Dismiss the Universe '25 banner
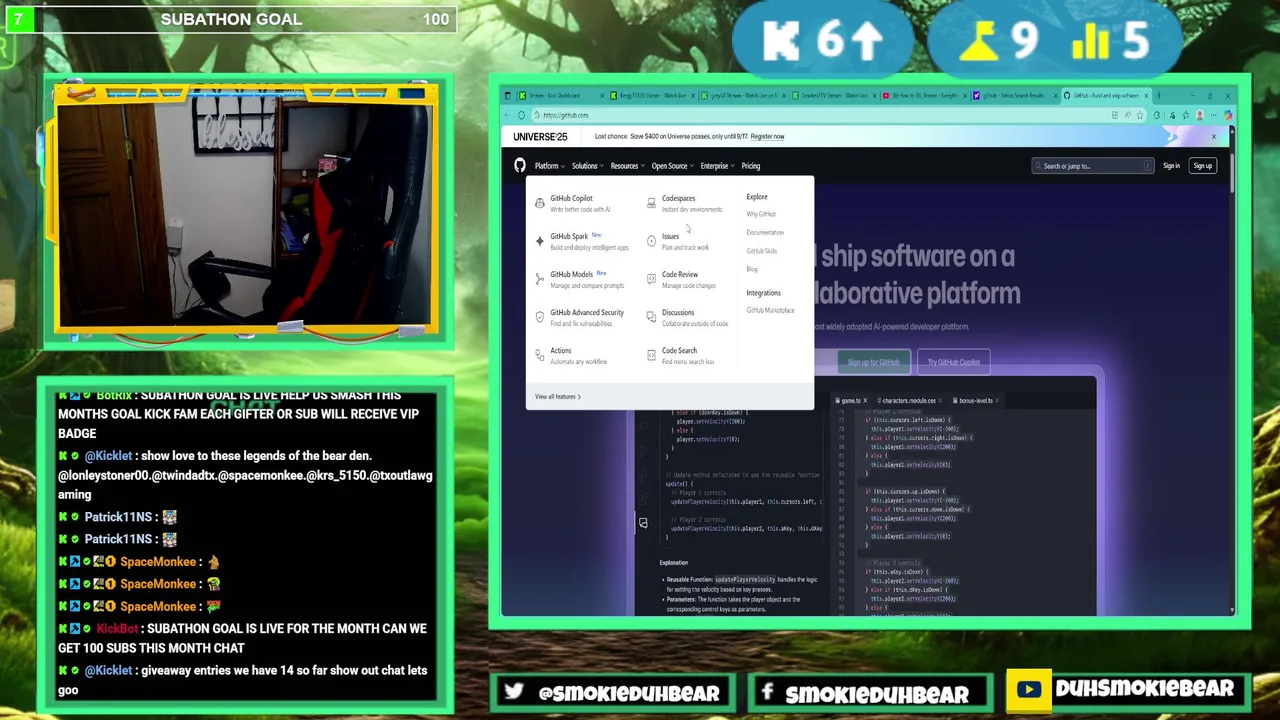The image size is (1280, 720). pos(1213,137)
